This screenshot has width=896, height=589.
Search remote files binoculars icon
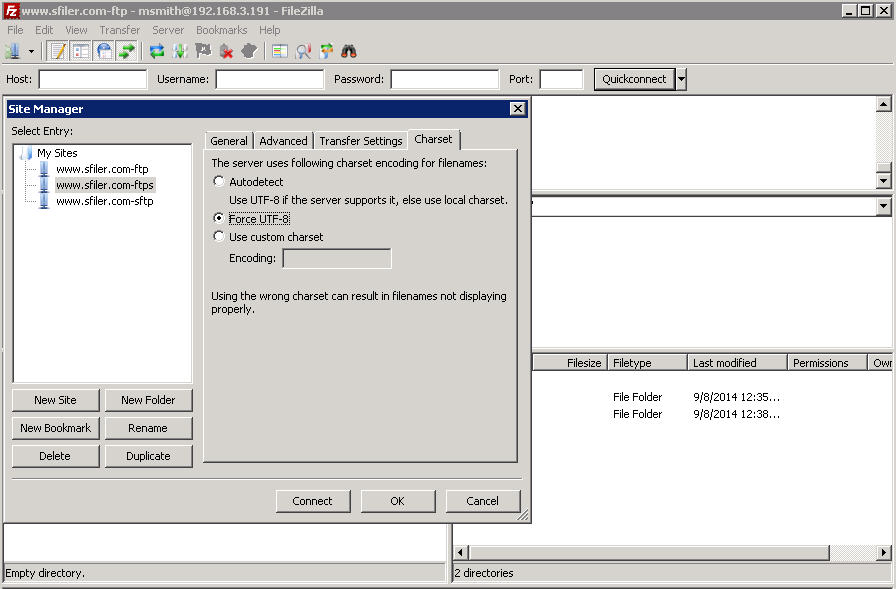tap(349, 51)
